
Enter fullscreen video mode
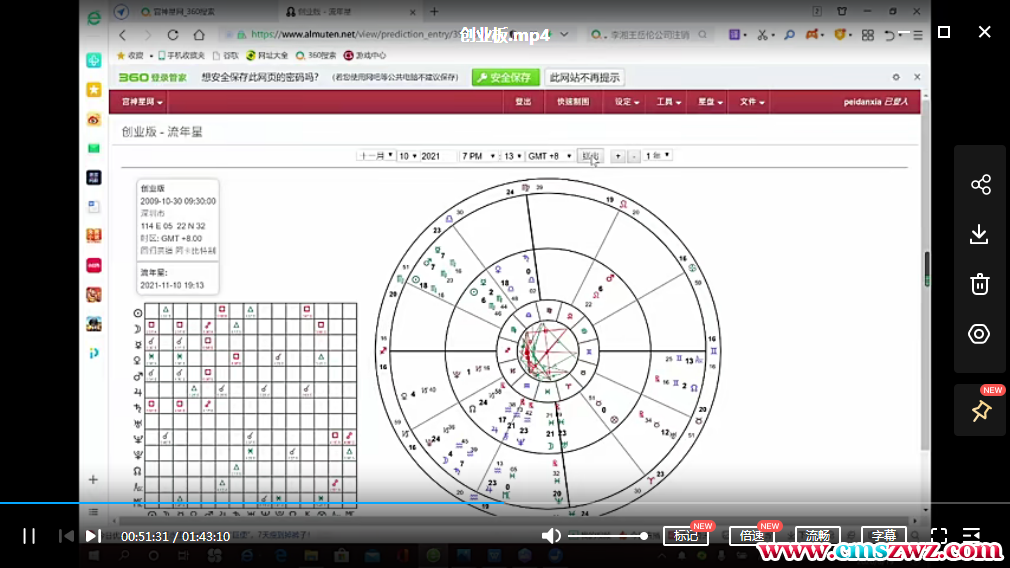click(939, 536)
